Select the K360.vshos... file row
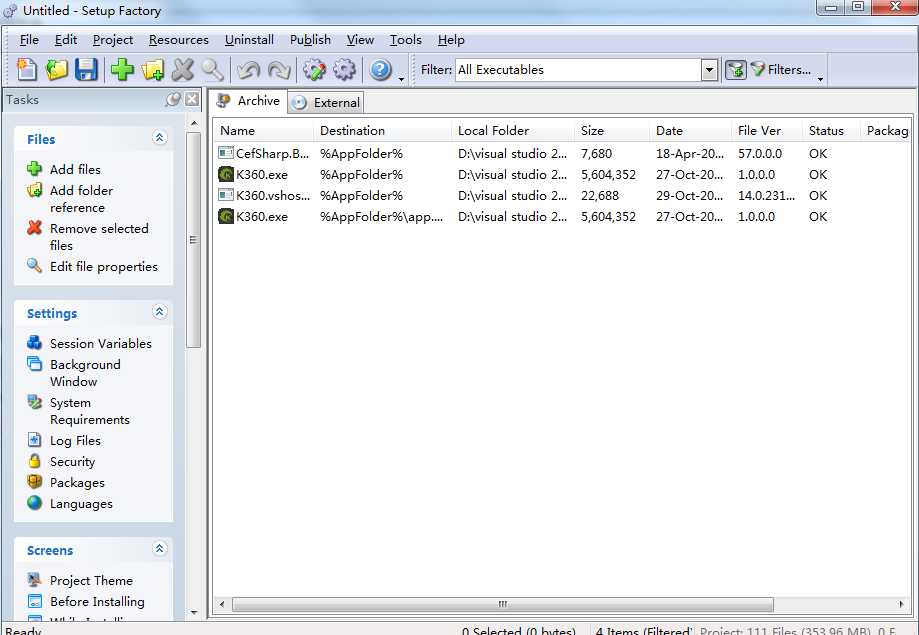This screenshot has width=919, height=635. 563,196
